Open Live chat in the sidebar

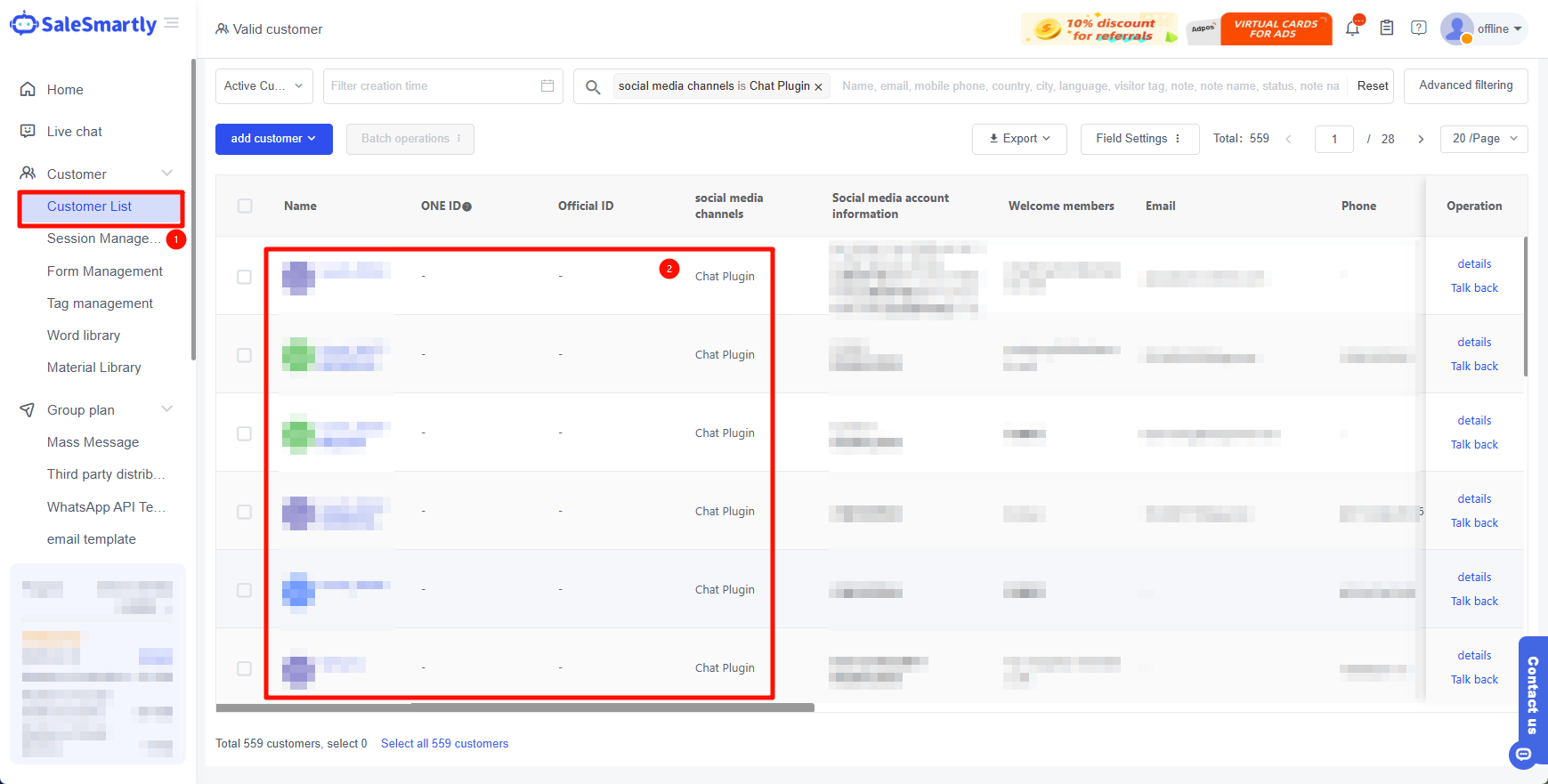point(75,132)
